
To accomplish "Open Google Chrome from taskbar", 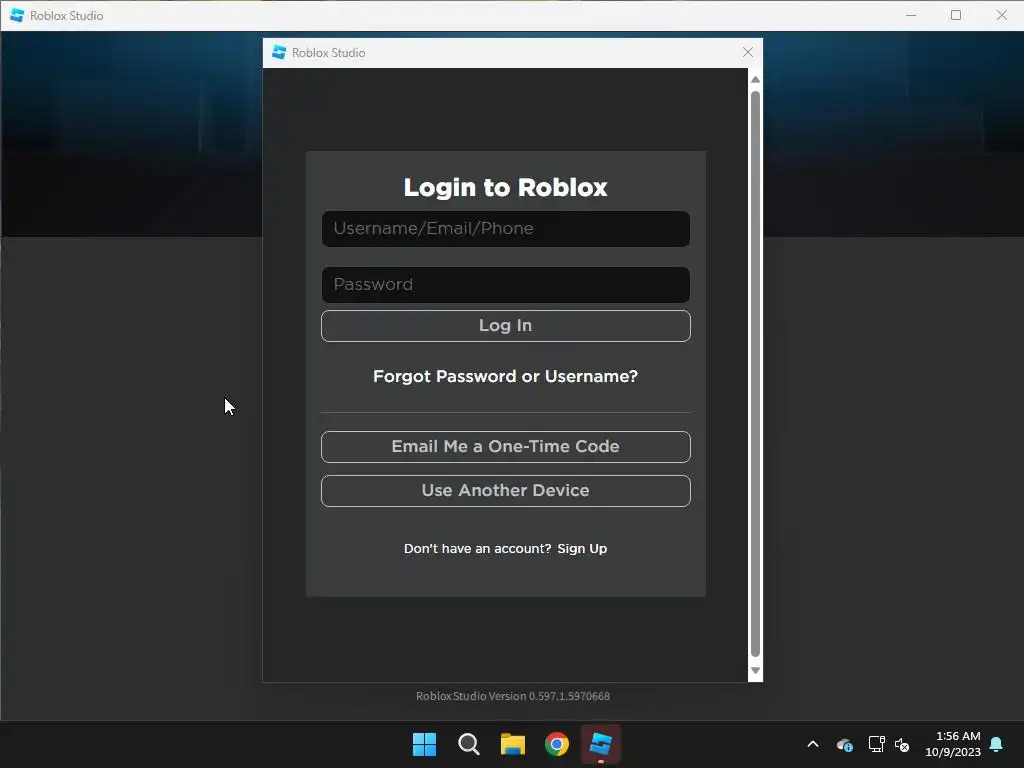I will (557, 744).
